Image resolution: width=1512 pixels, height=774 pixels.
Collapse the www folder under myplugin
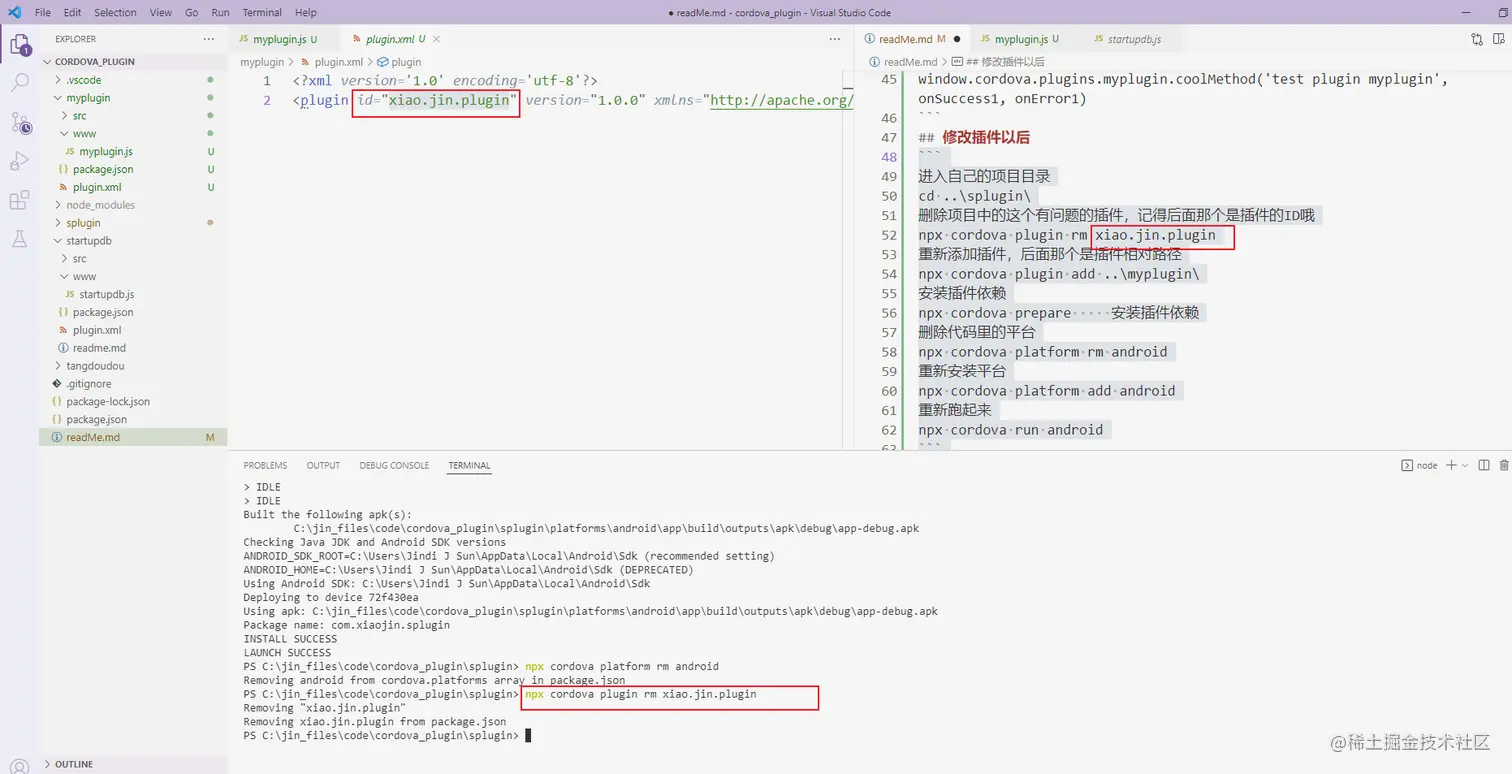[133, 133]
